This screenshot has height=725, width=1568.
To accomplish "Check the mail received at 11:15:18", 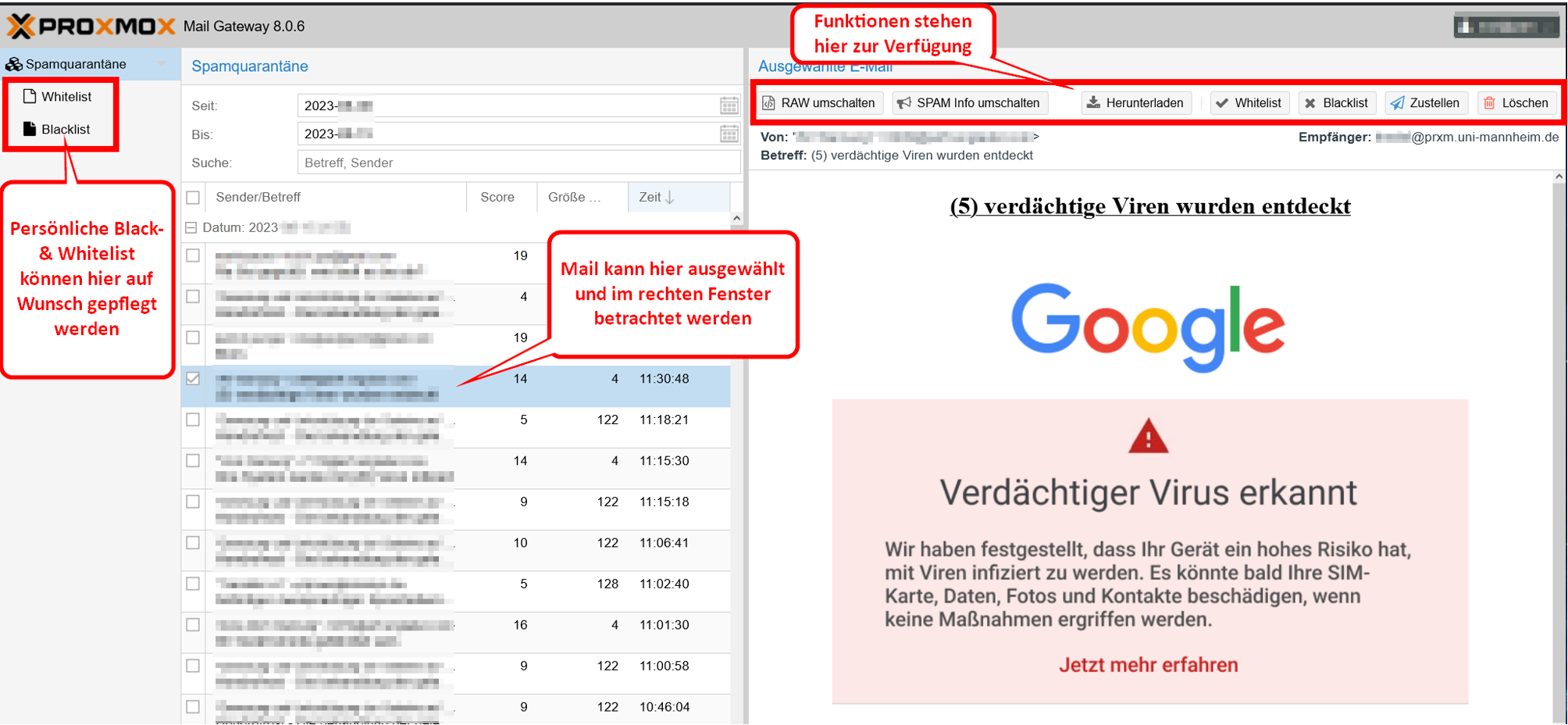I will pos(193,502).
